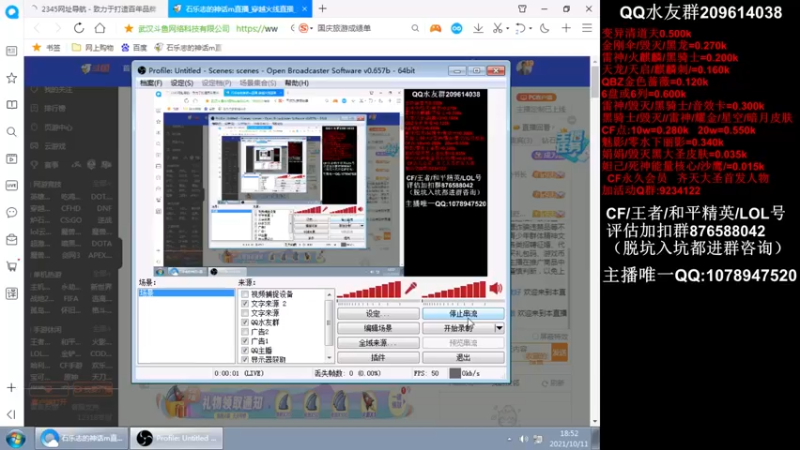Open the 百度 bookmark

point(134,47)
